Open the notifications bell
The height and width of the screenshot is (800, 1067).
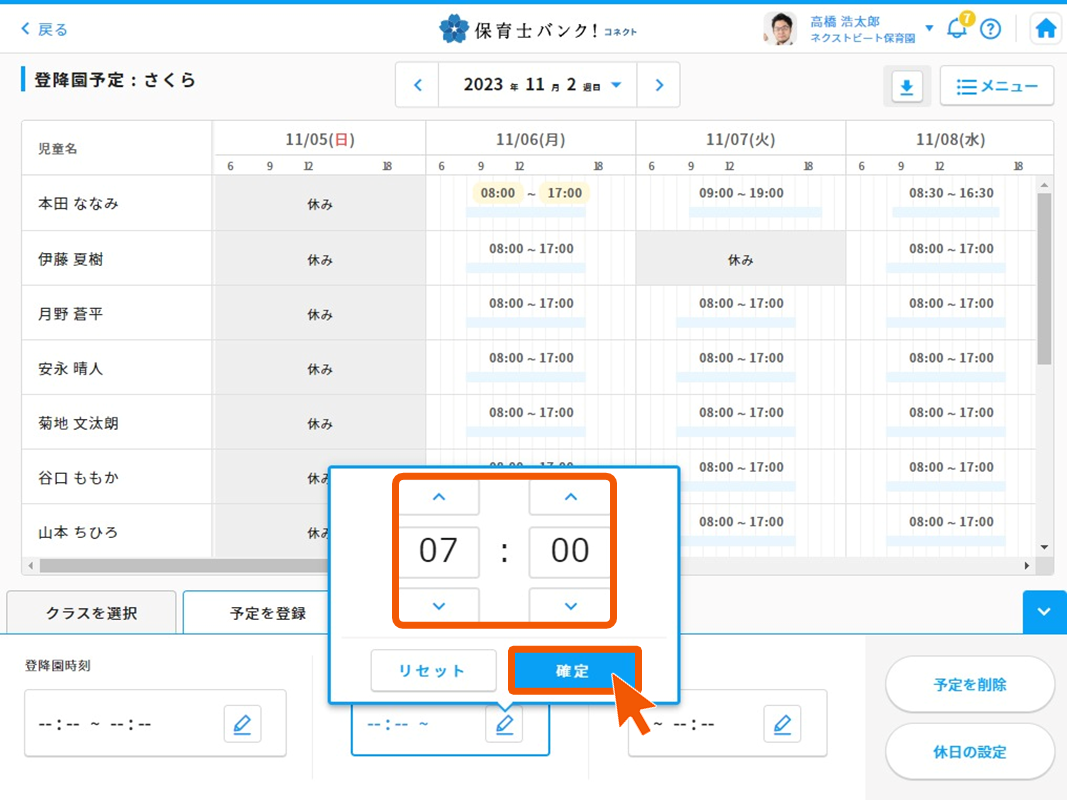(x=957, y=28)
